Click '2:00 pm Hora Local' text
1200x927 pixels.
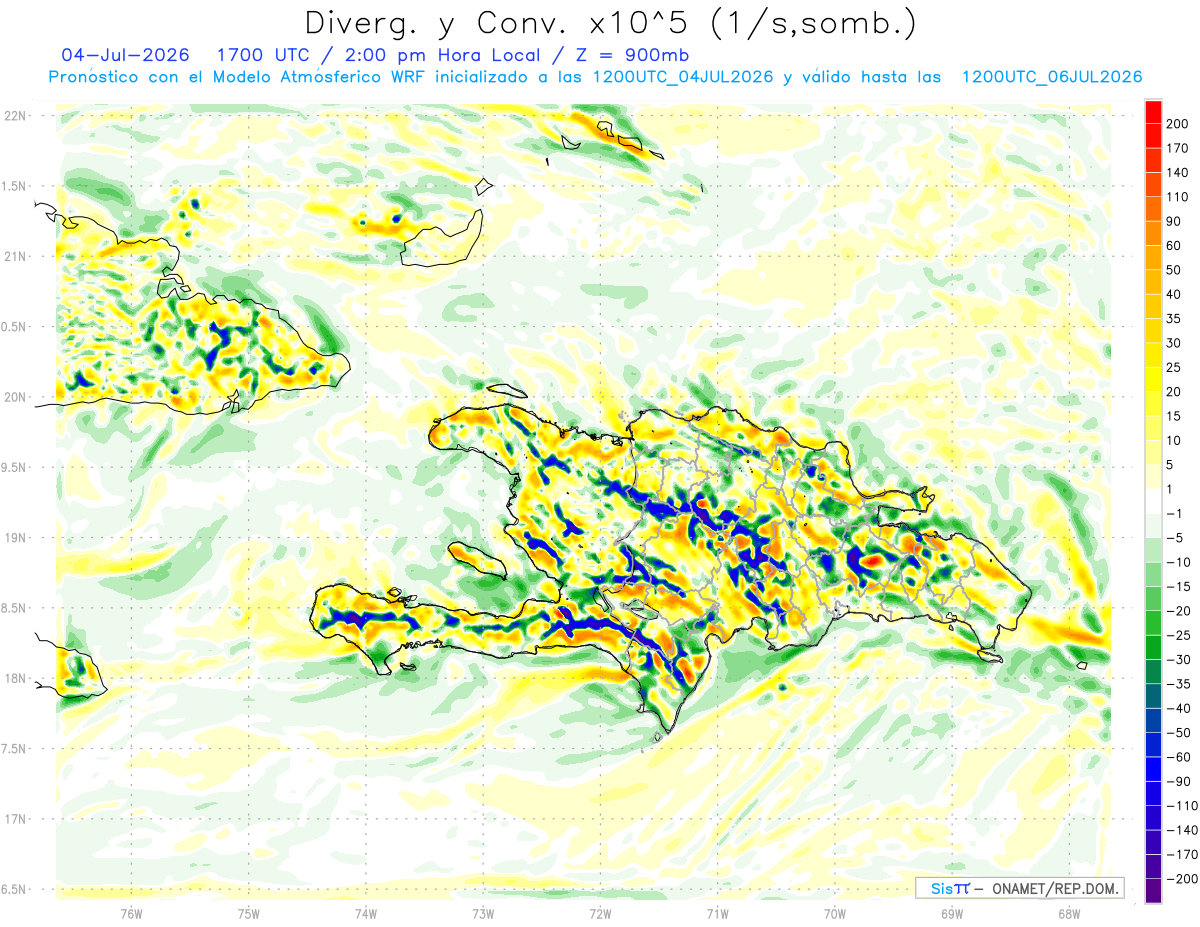coord(443,54)
